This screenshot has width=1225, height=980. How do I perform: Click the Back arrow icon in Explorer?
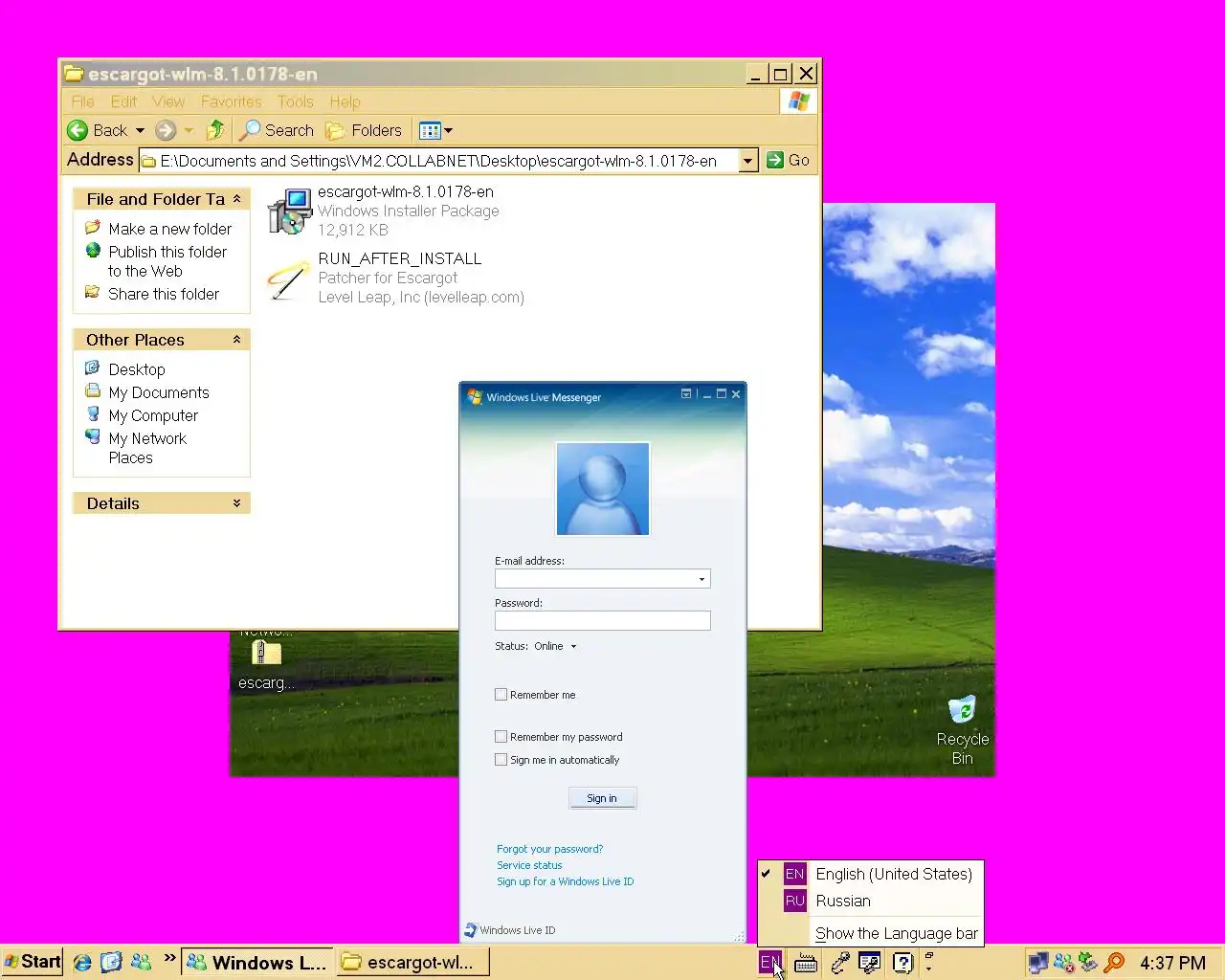(x=78, y=130)
